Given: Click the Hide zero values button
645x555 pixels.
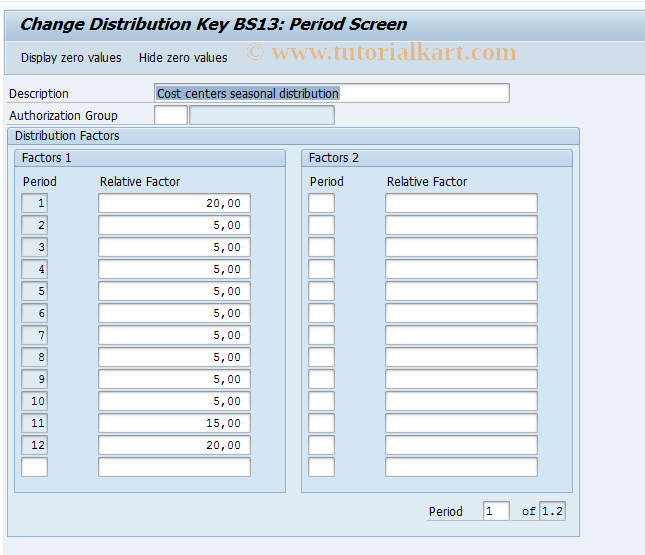Looking at the screenshot, I should click(183, 58).
